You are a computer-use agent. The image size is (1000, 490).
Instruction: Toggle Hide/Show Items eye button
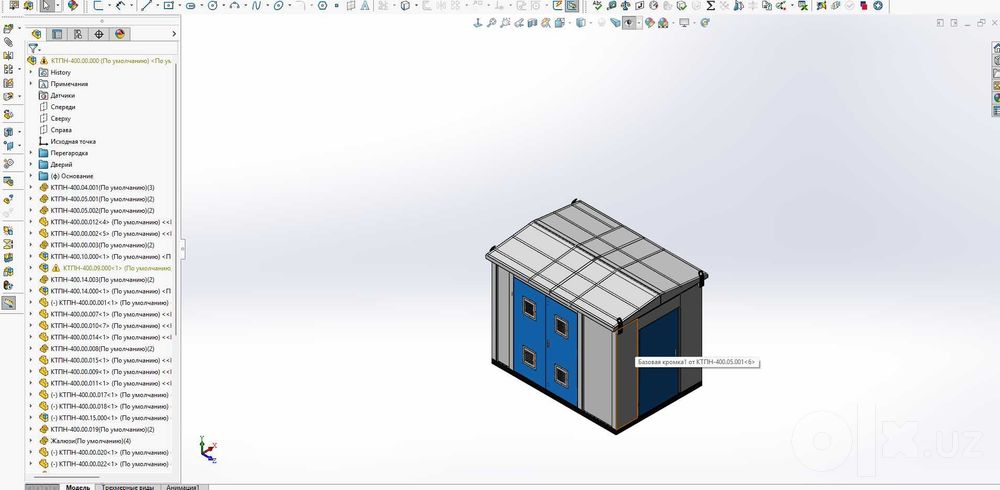pyautogui.click(x=629, y=23)
